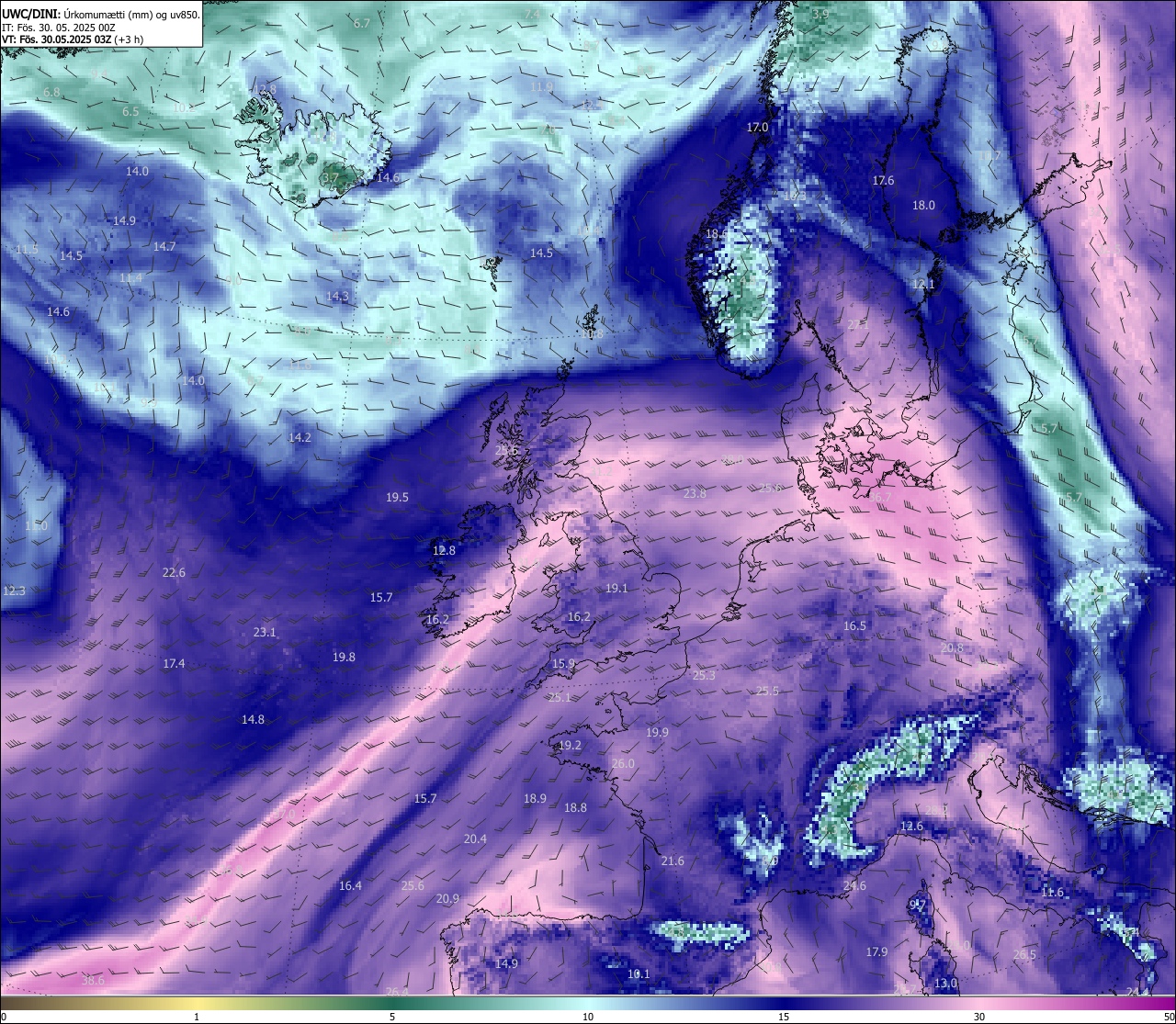Click the map value 38.6

(x=93, y=980)
